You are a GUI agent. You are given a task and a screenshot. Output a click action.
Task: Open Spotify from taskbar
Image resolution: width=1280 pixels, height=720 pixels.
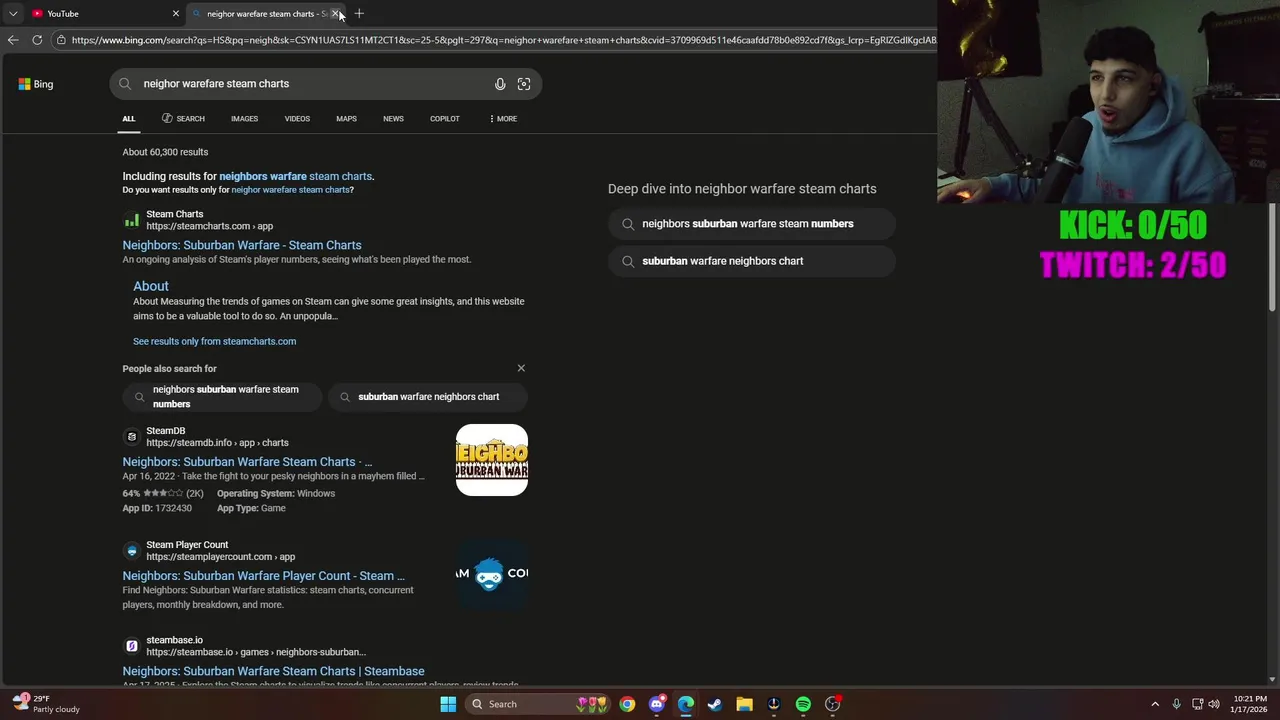pos(803,704)
